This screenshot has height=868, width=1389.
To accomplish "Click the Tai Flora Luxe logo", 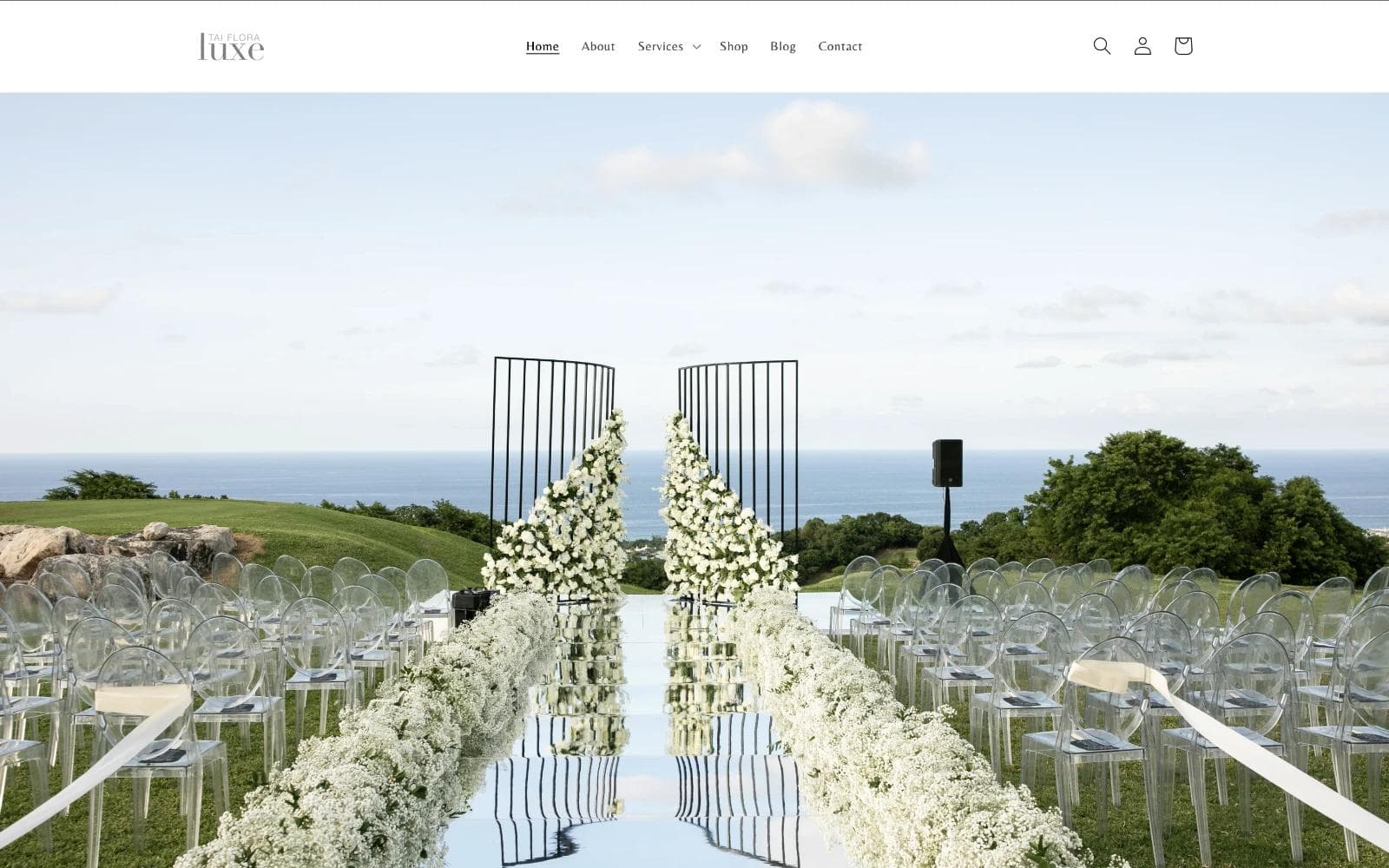I will [x=231, y=47].
